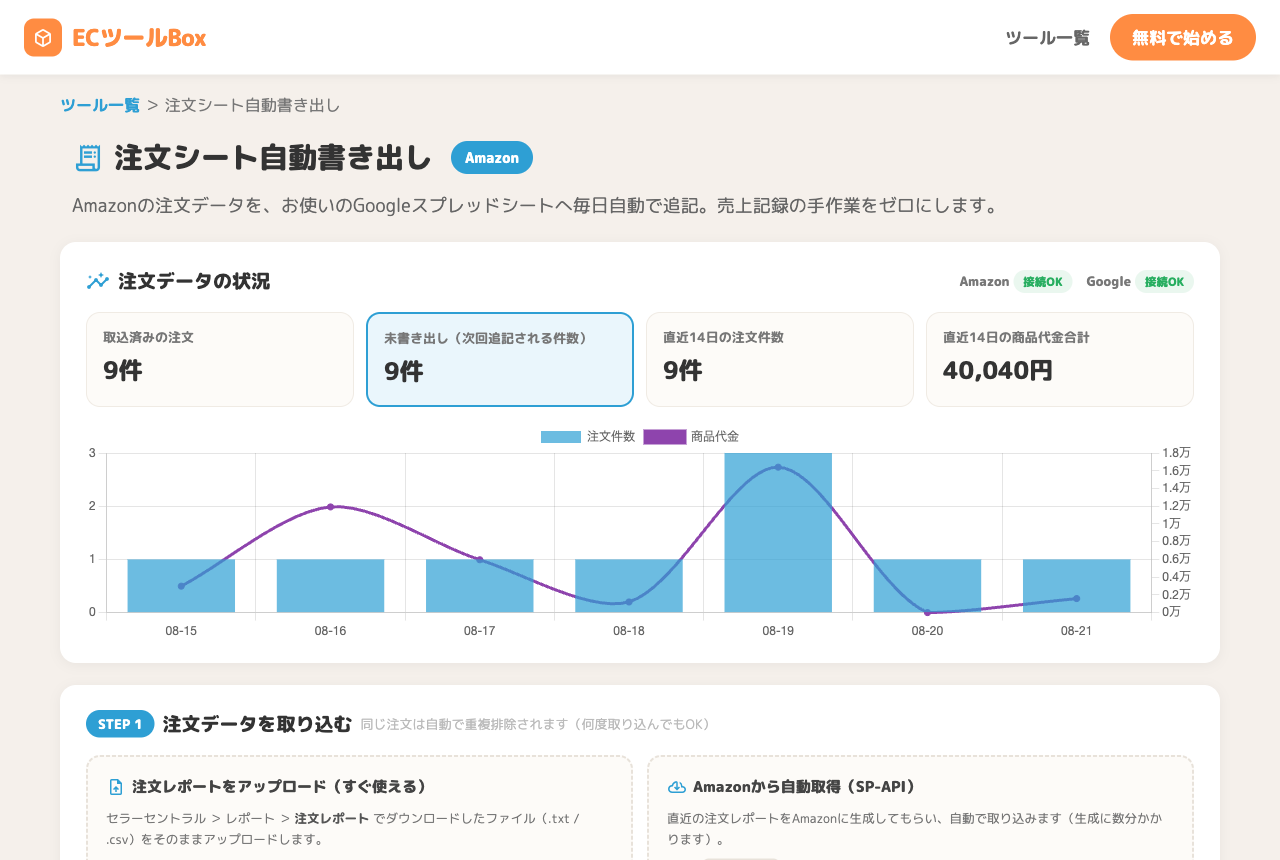Viewport: 1280px width, 860px height.
Task: Click the Amazon badge next to title
Action: 492,158
